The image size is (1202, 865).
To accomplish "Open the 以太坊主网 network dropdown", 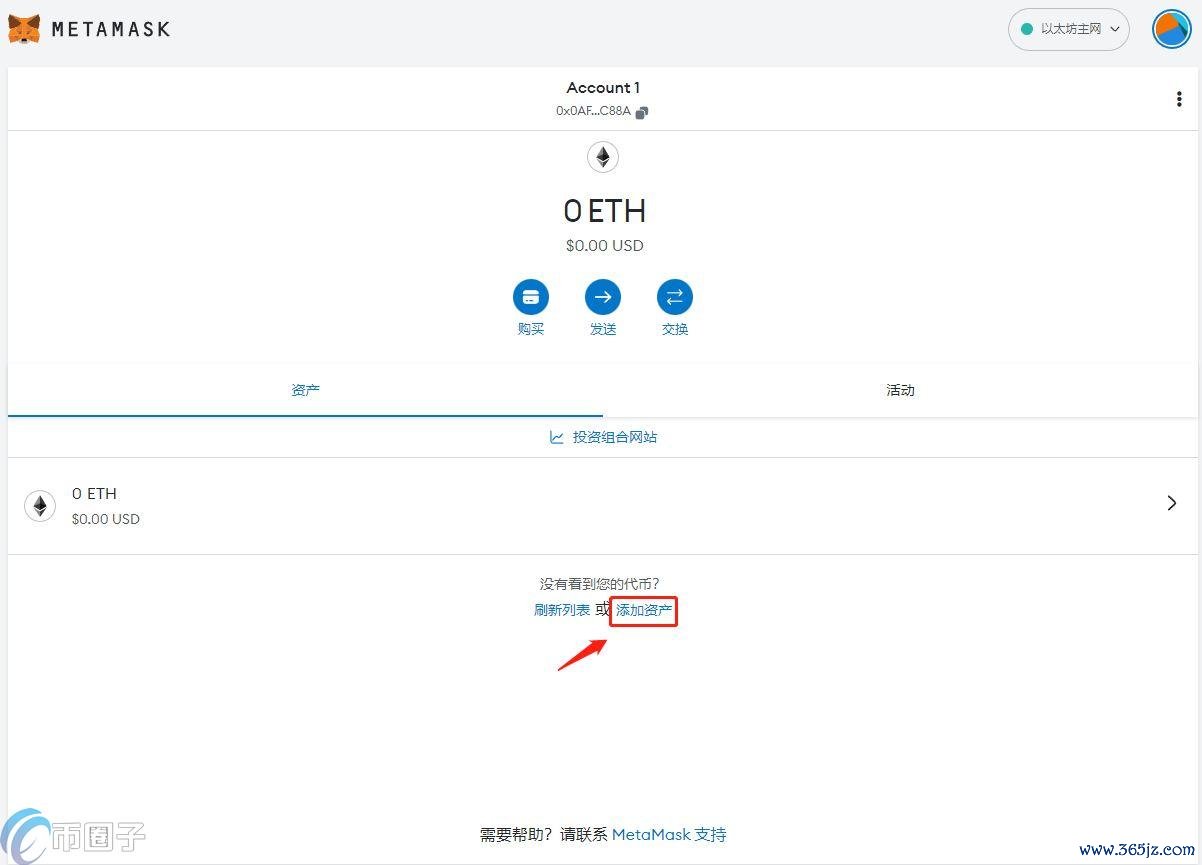I will tap(1068, 29).
